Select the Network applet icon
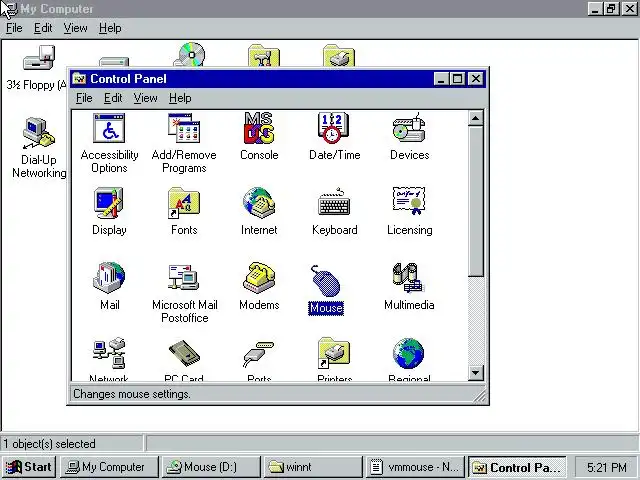The image size is (640, 480). pyautogui.click(x=109, y=353)
